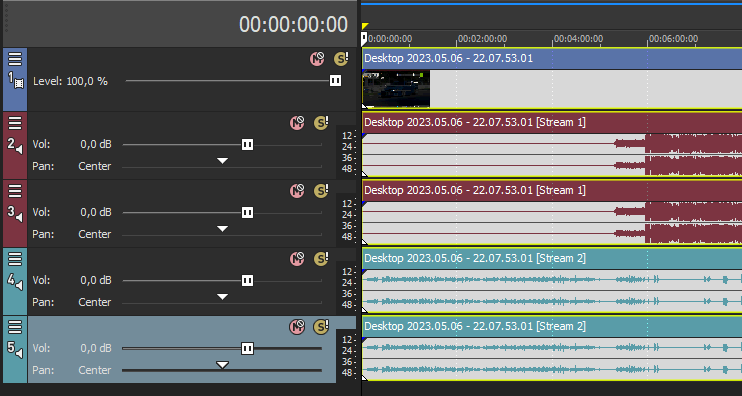The width and height of the screenshot is (742, 396).
Task: Click track 2 Pan slider handle
Action: (222, 161)
